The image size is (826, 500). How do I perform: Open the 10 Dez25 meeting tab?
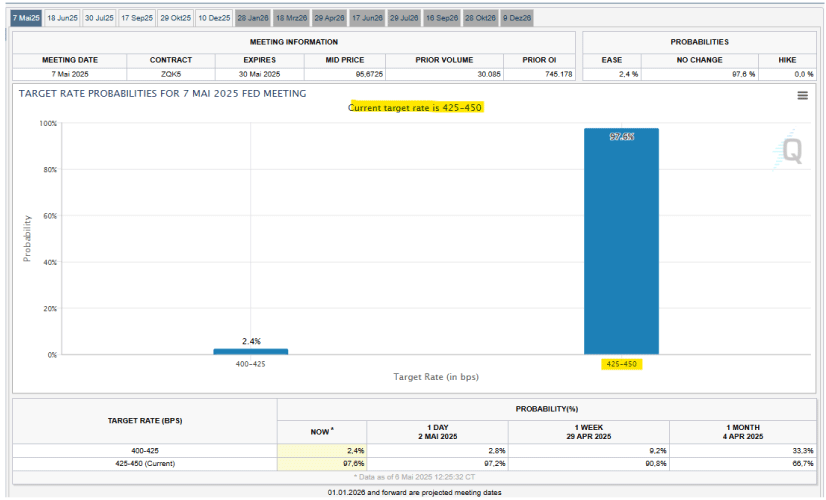[x=213, y=18]
